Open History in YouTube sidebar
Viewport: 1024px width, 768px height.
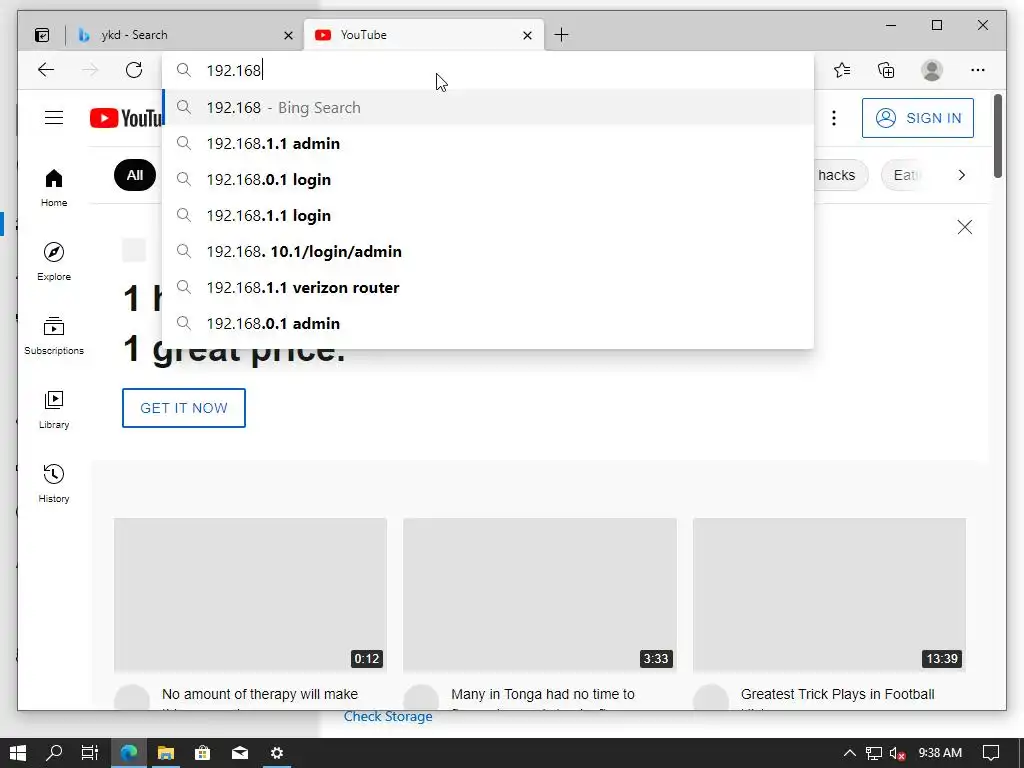click(54, 483)
